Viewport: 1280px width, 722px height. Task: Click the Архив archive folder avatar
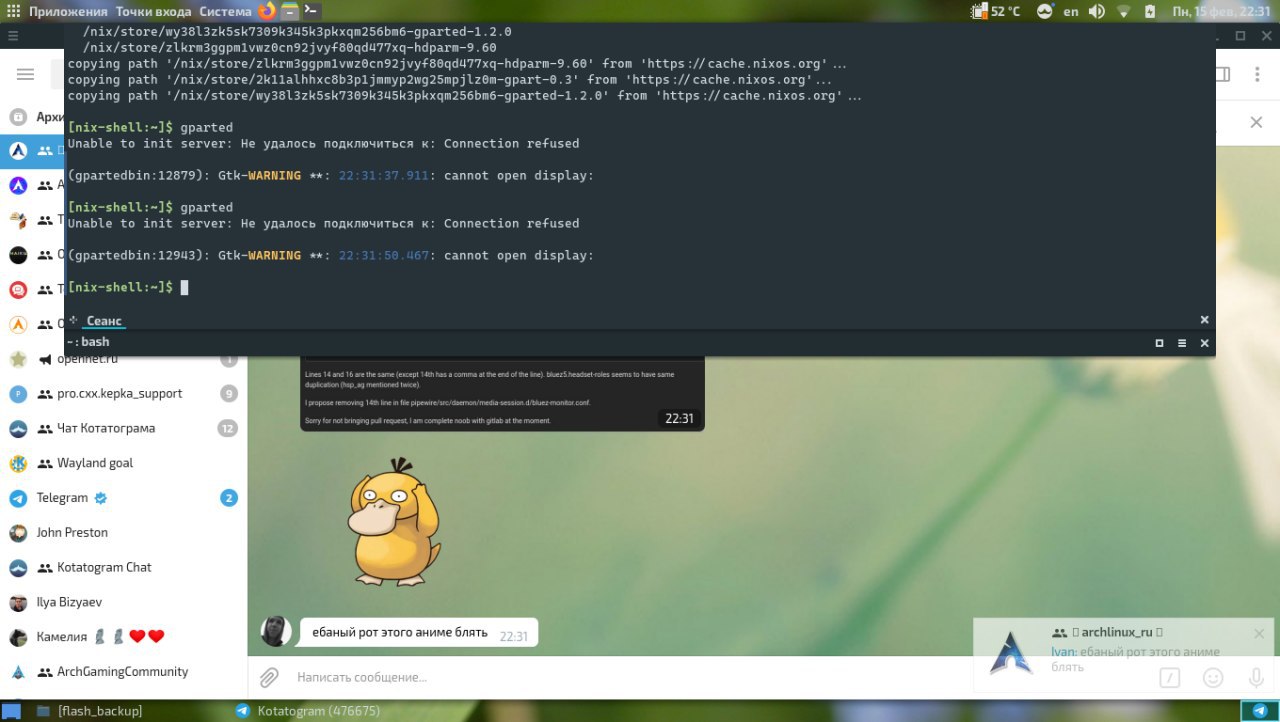point(18,117)
